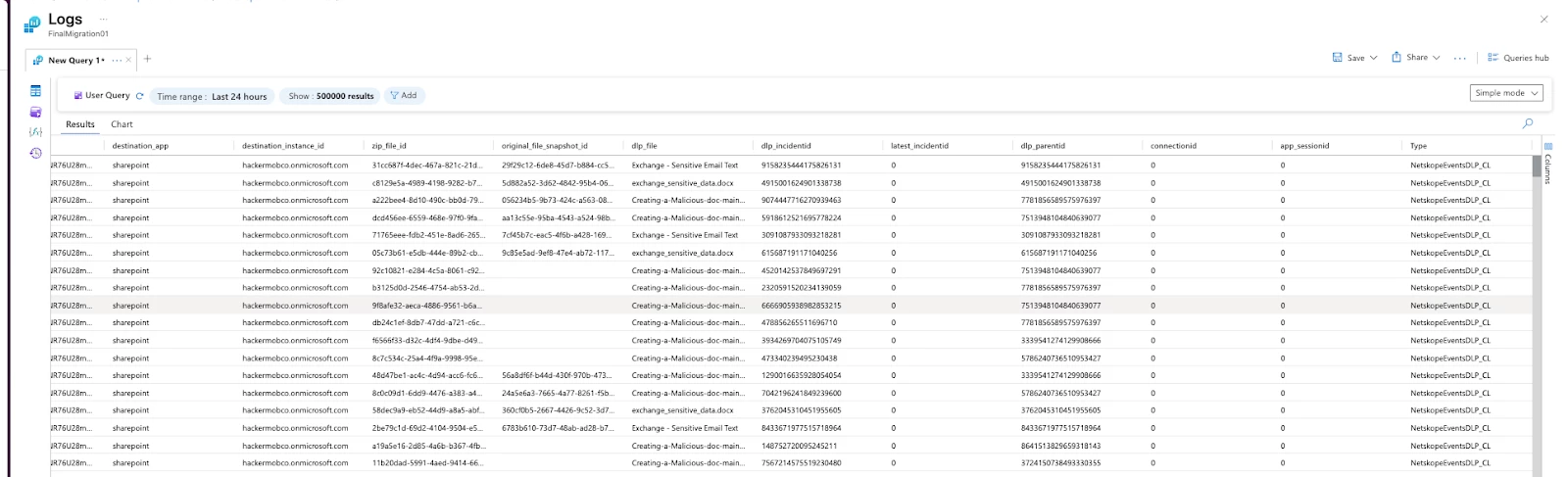Select dlp_incidentid cell 473340239495230438
Viewport: 1568px width, 477px height.
[x=799, y=358]
